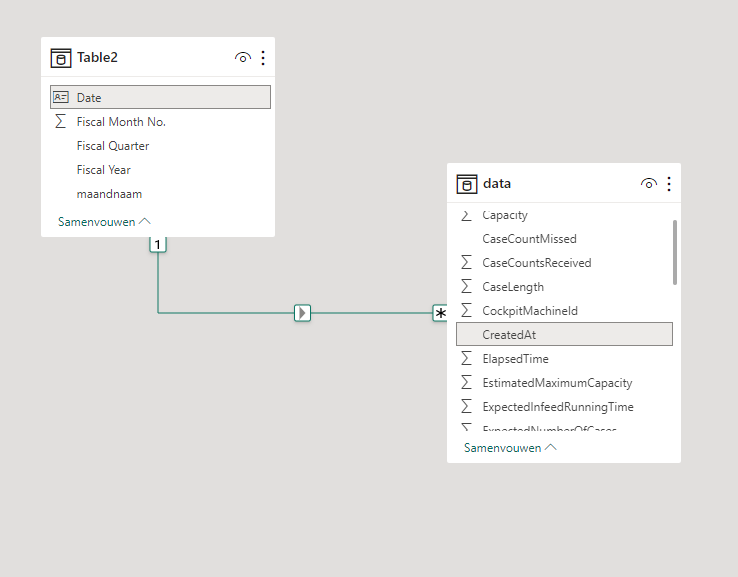
Task: Select the Capacity field in data
Action: tap(564, 215)
